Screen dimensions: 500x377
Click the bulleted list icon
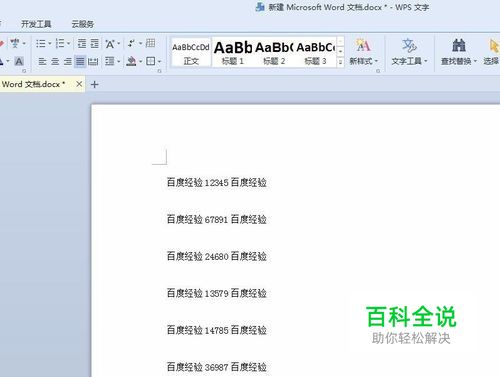[x=41, y=43]
